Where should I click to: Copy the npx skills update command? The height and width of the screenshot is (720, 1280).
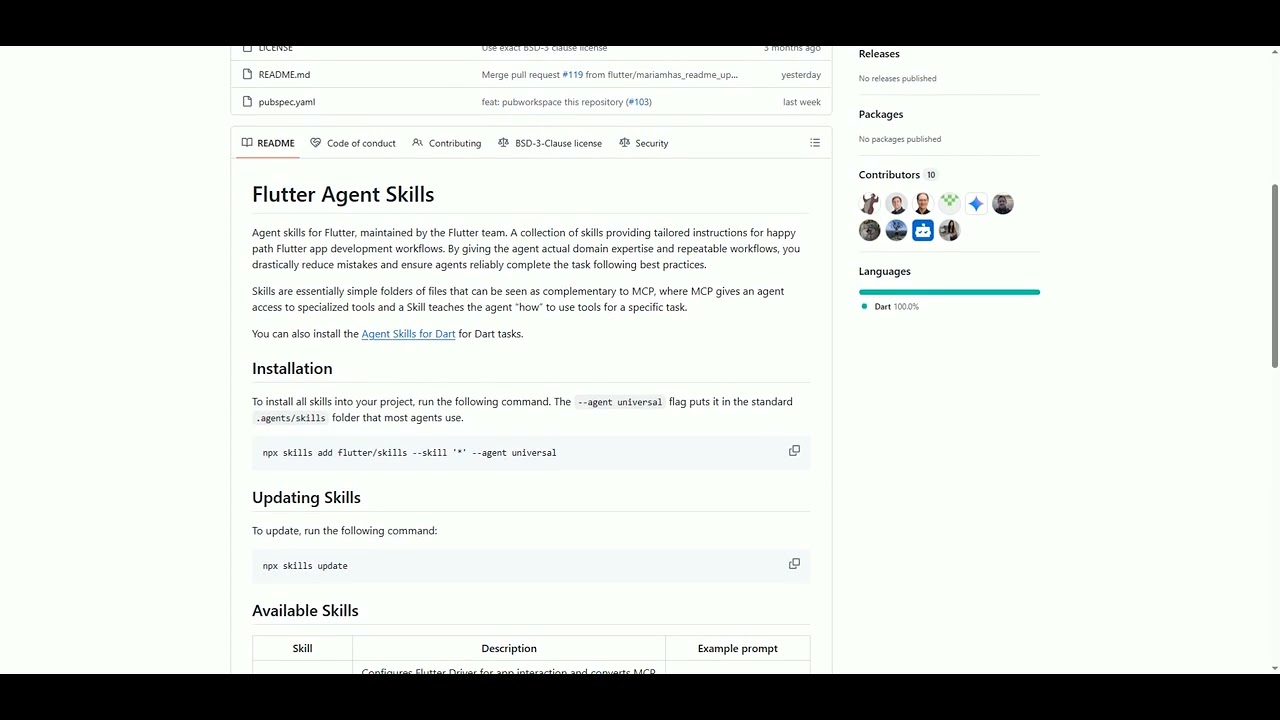click(x=794, y=564)
